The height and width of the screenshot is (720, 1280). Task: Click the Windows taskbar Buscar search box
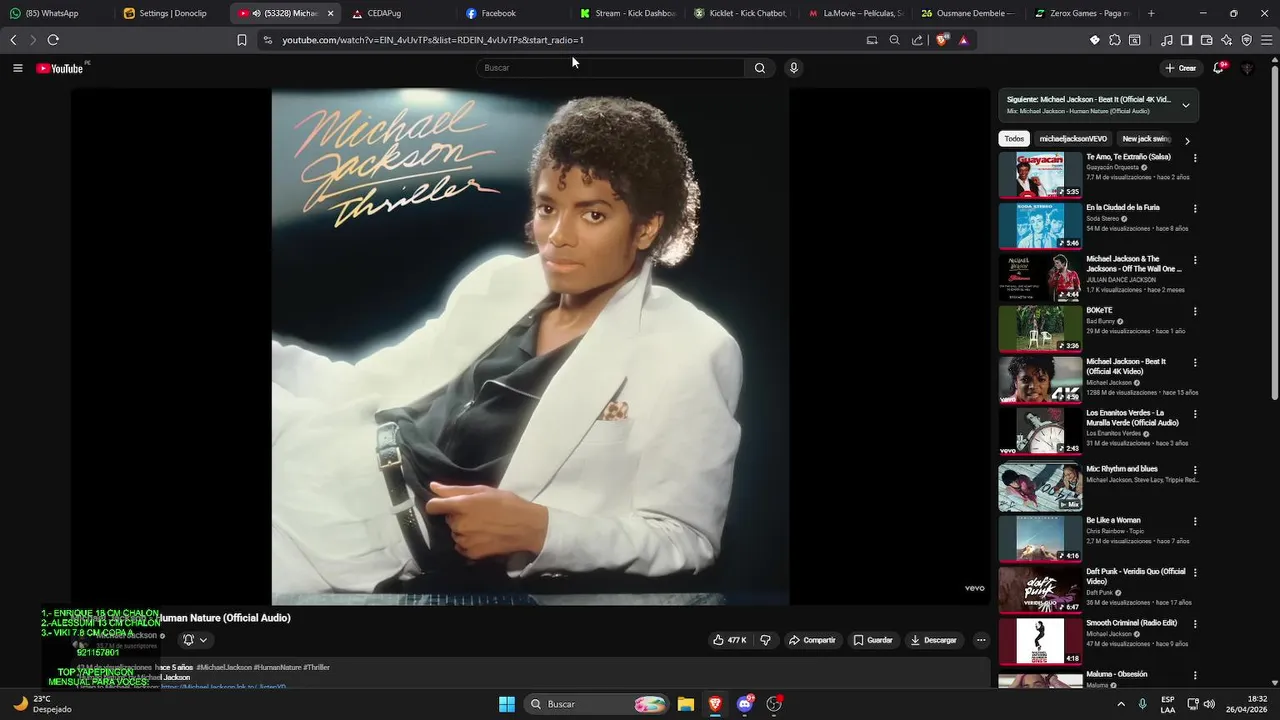point(596,704)
